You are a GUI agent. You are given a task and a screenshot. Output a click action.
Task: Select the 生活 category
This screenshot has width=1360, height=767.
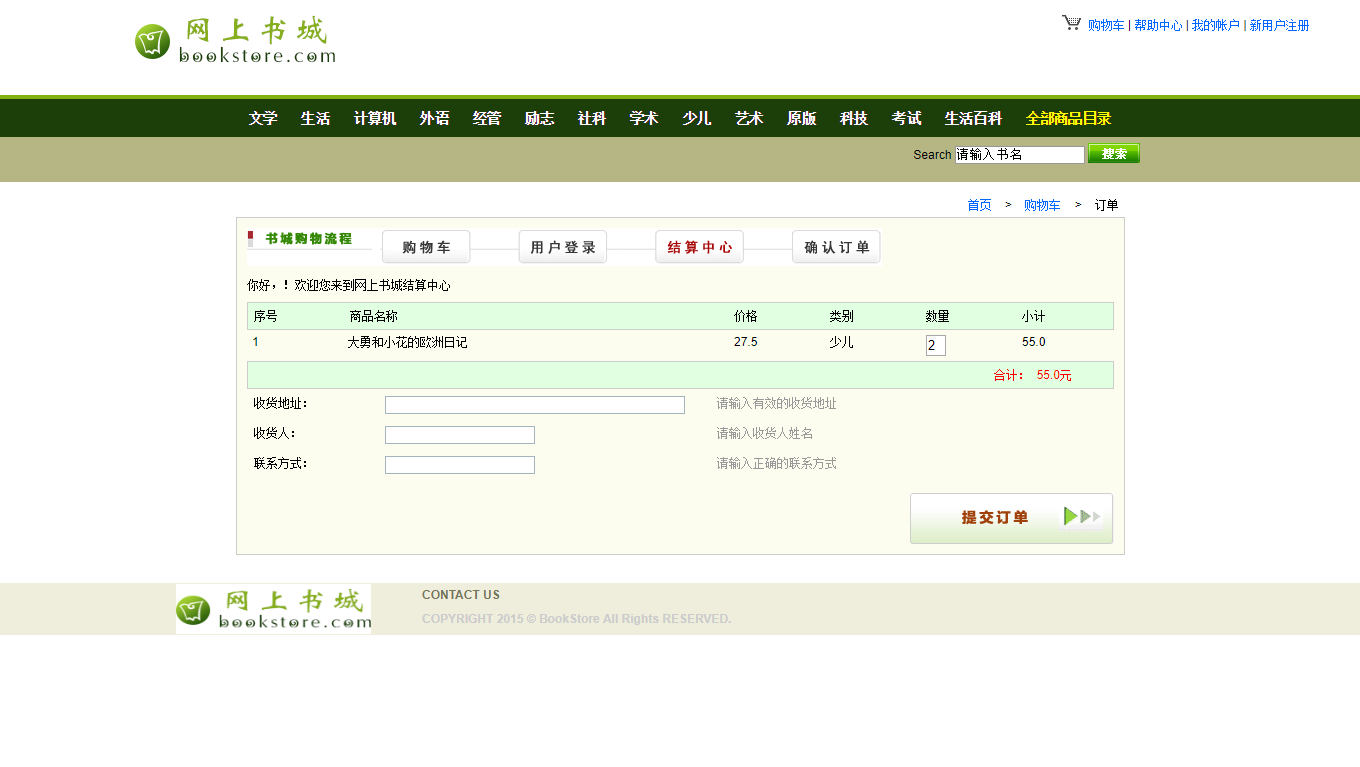(x=315, y=118)
